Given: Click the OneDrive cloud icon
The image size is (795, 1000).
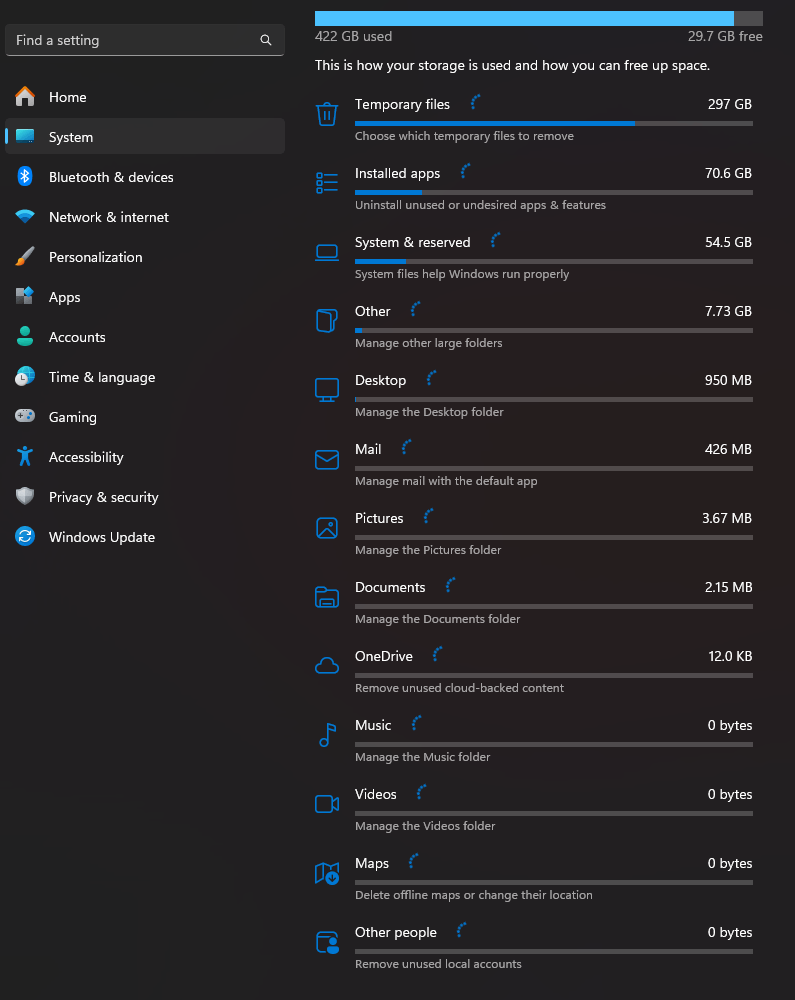Looking at the screenshot, I should (326, 665).
